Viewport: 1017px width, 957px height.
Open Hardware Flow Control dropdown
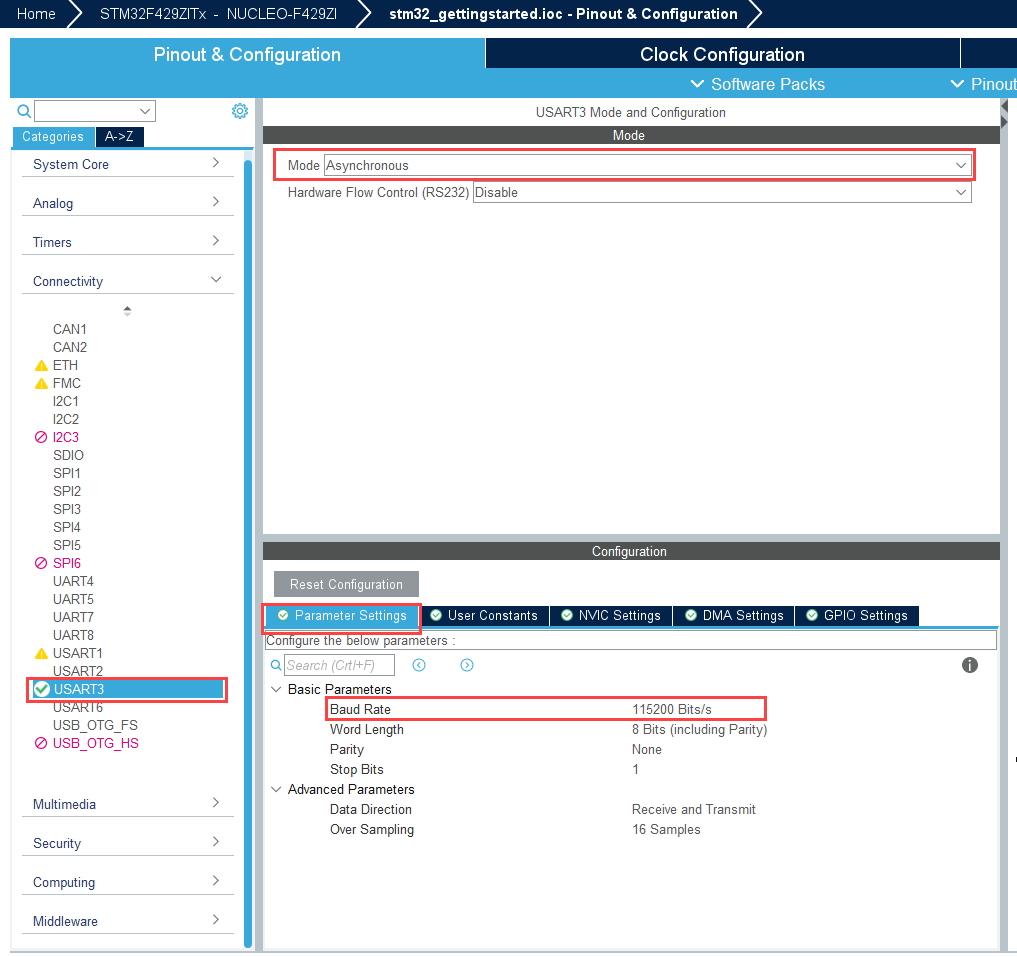(x=721, y=192)
